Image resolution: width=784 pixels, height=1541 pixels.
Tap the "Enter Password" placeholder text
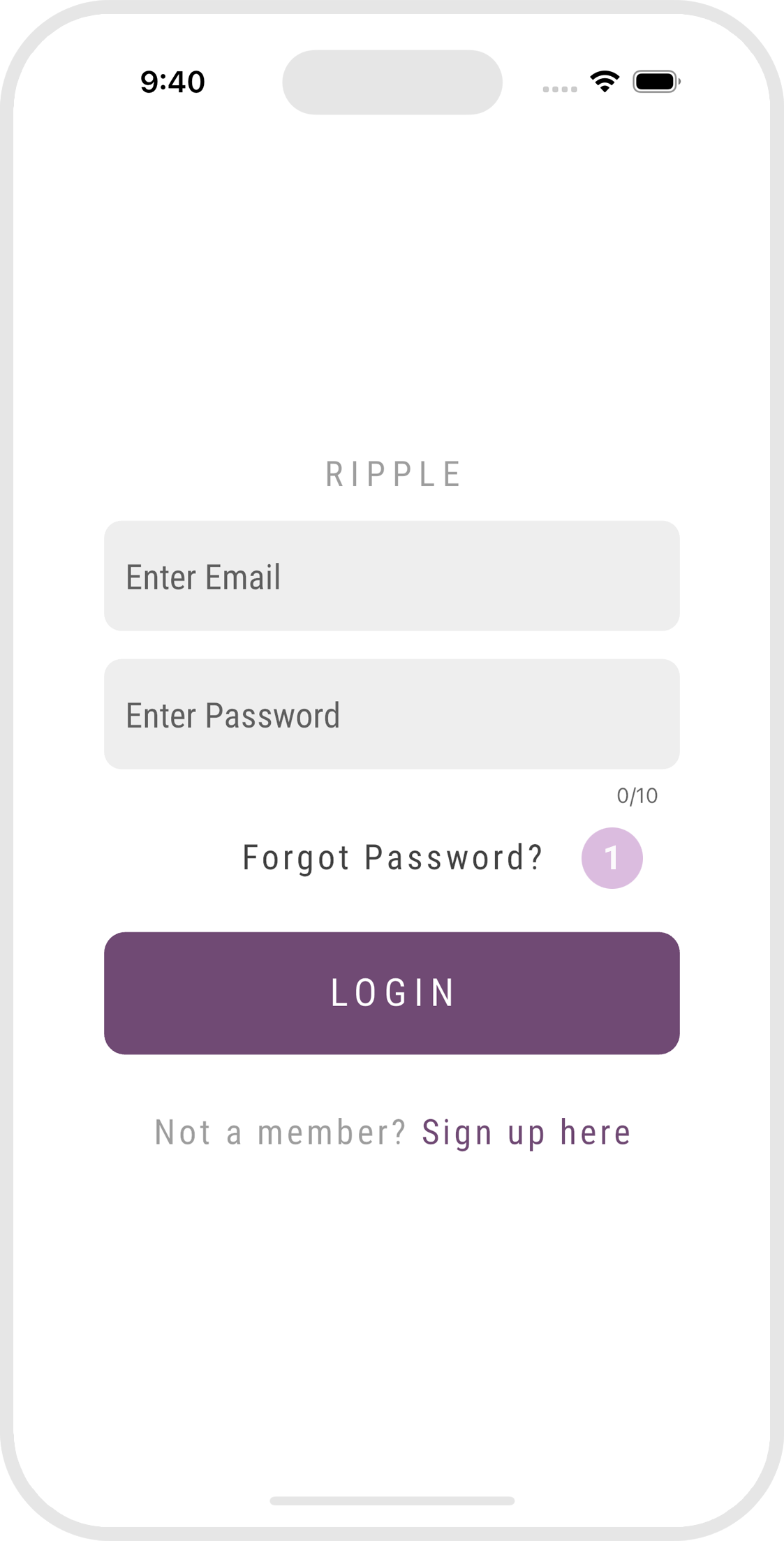(x=232, y=715)
